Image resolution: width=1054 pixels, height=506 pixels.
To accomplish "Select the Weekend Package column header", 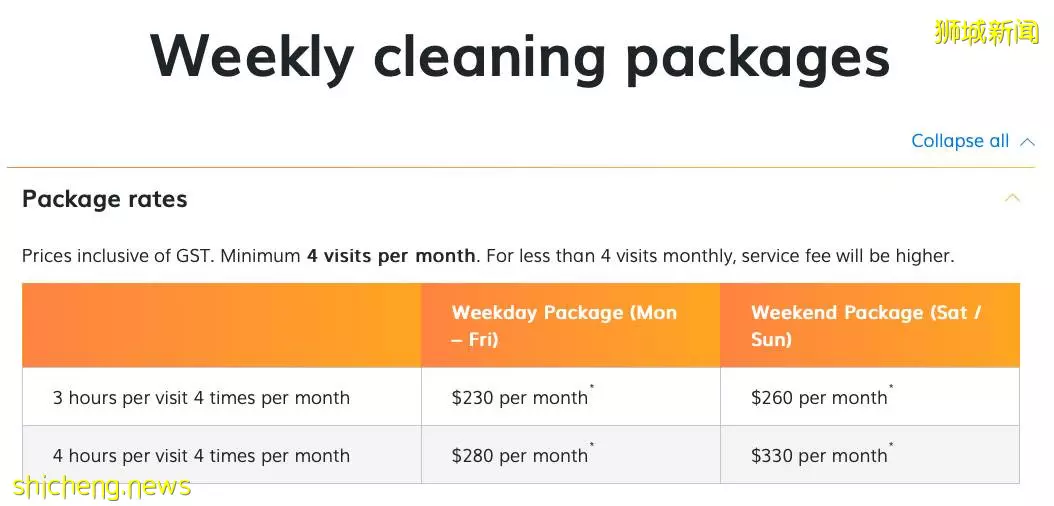I will [x=870, y=325].
